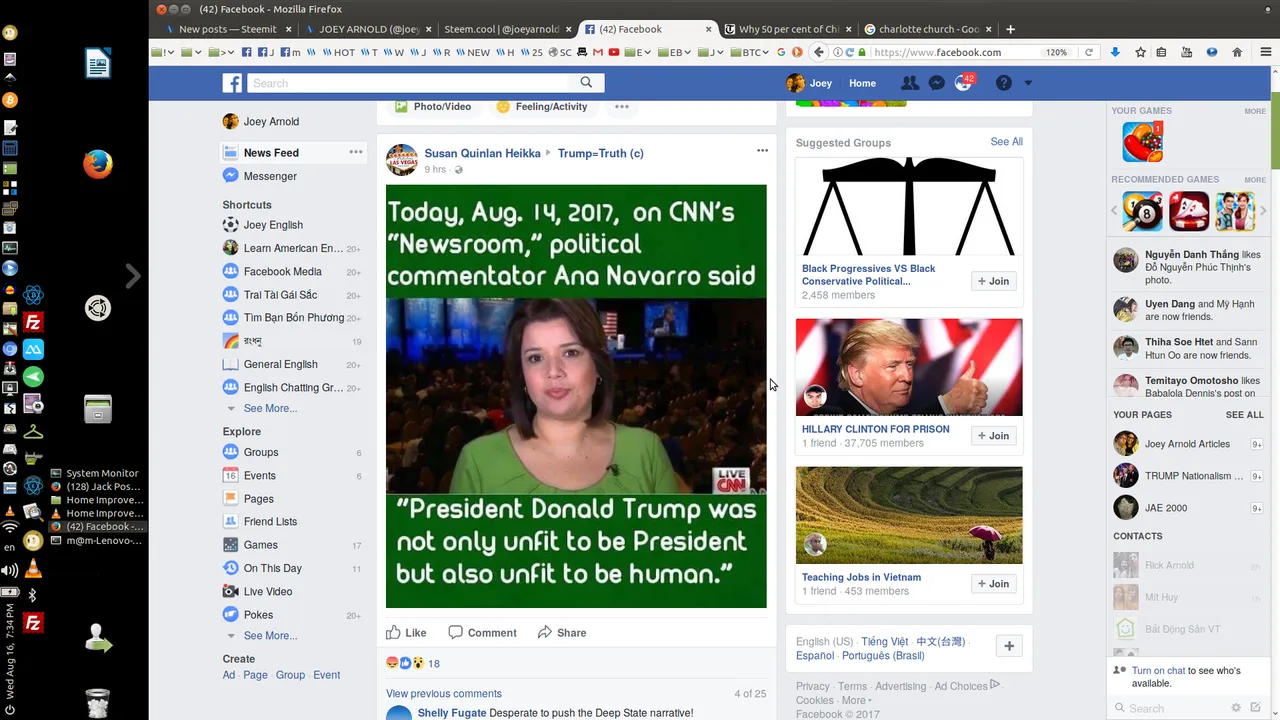Open the News Feed options ellipsis
This screenshot has width=1280, height=720.
pyautogui.click(x=356, y=152)
